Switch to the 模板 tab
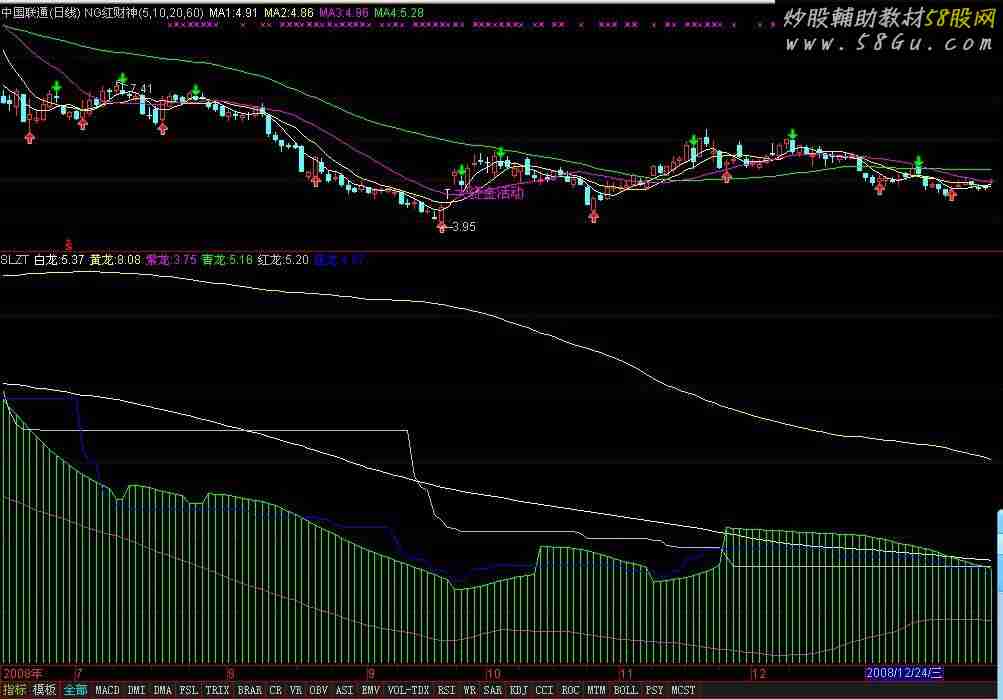1003x700 pixels. click(44, 690)
